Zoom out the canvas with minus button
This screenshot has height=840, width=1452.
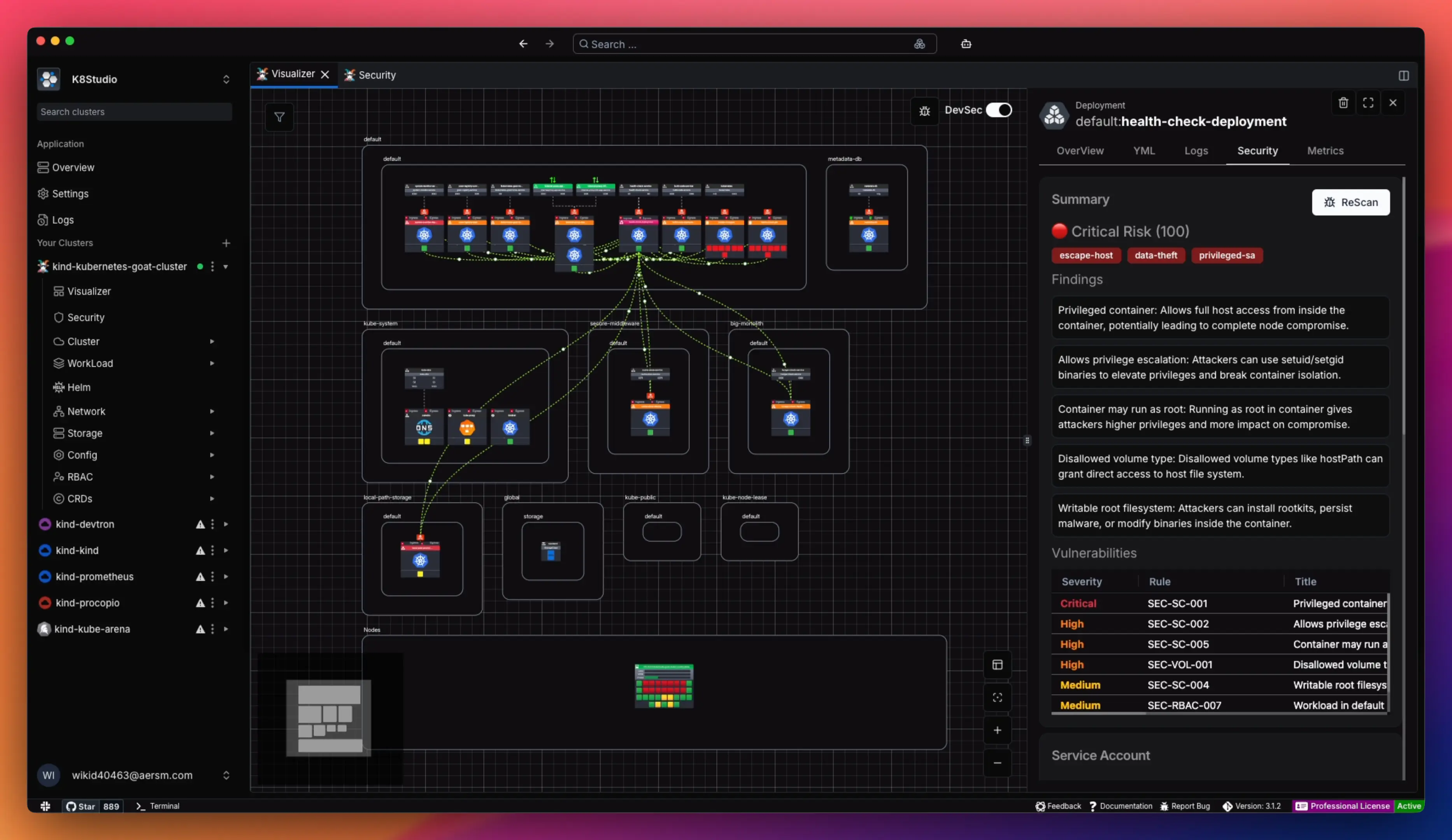point(998,763)
